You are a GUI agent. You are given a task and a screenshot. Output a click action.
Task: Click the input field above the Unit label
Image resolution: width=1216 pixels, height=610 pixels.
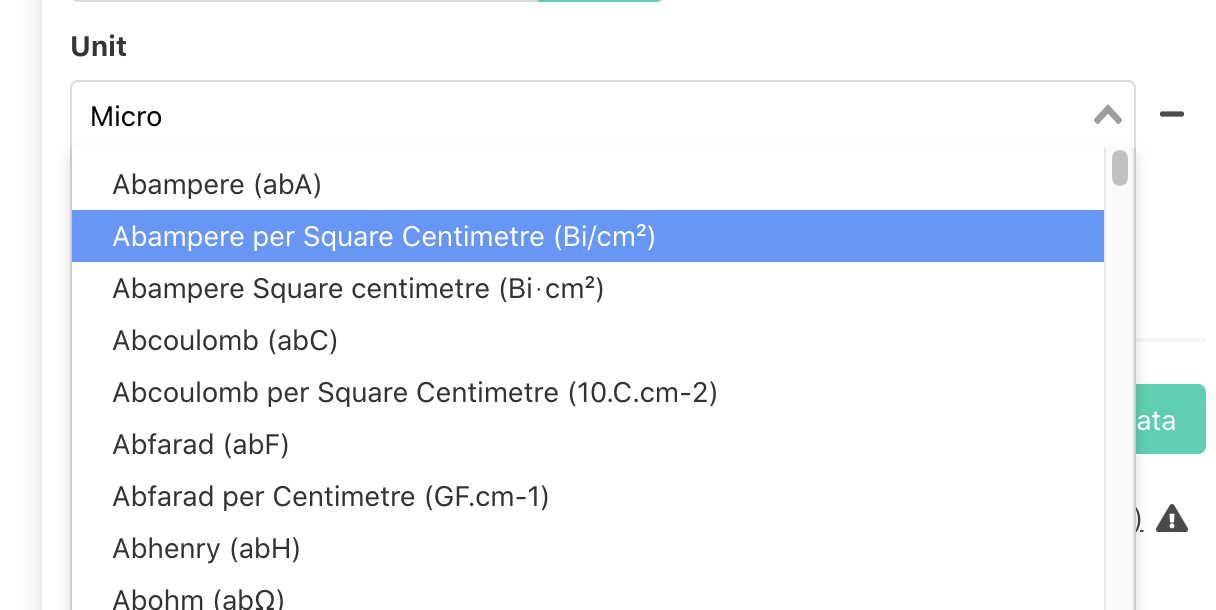pyautogui.click(x=300, y=3)
